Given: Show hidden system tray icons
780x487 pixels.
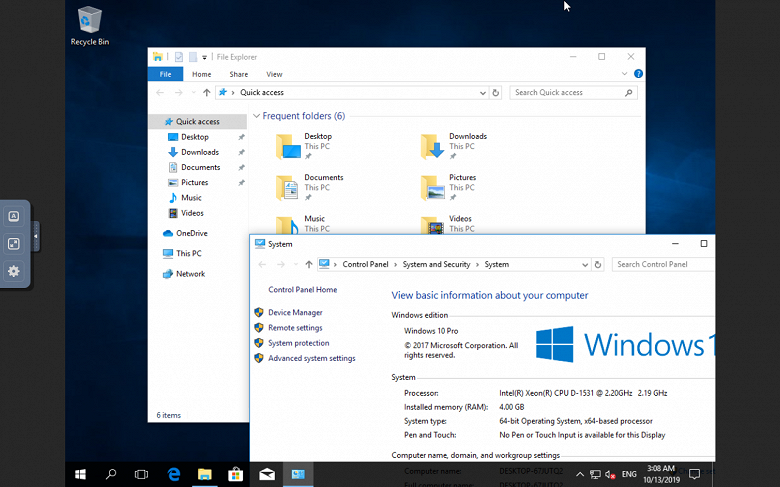Looking at the screenshot, I should (580, 474).
